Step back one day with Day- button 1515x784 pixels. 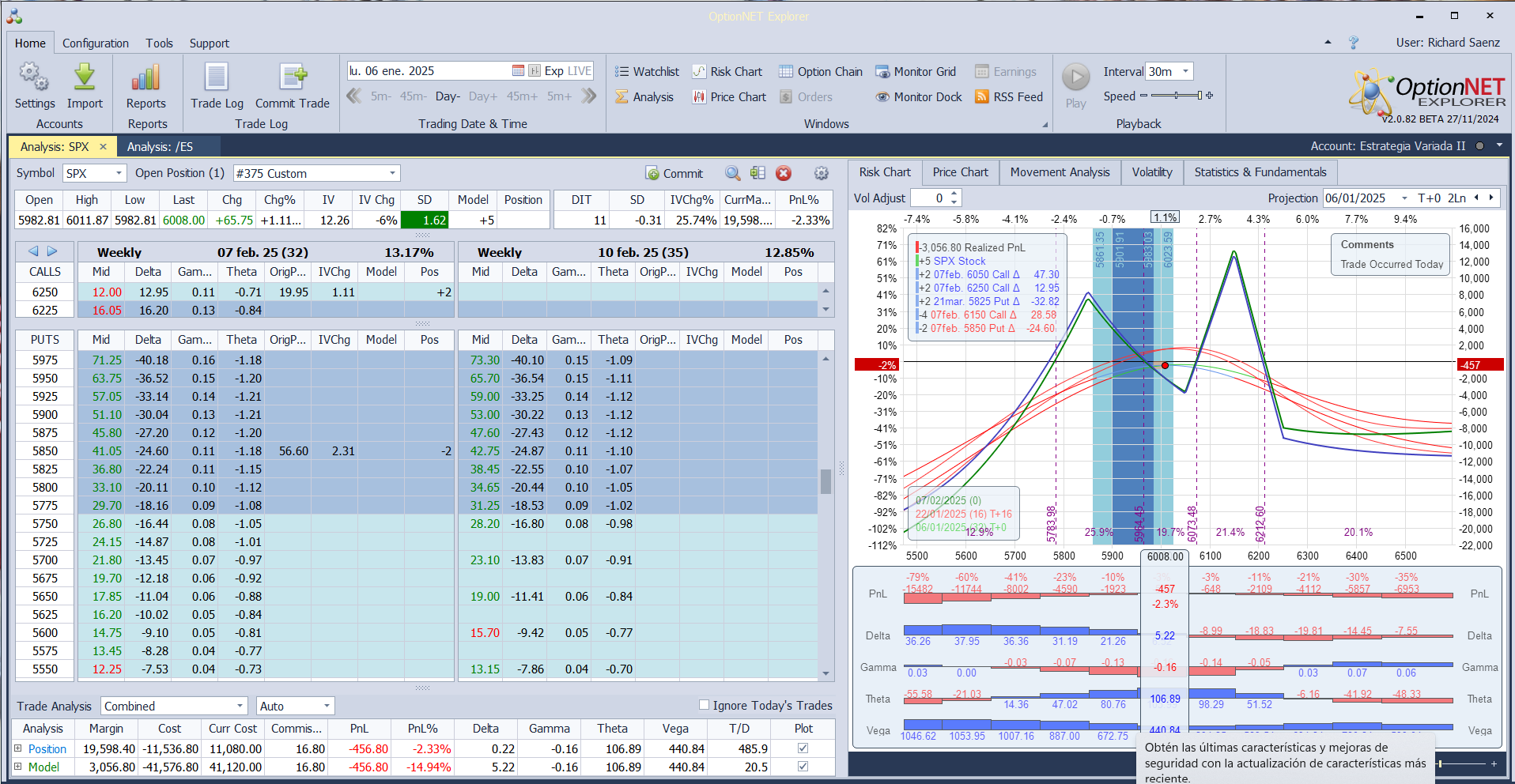(447, 96)
